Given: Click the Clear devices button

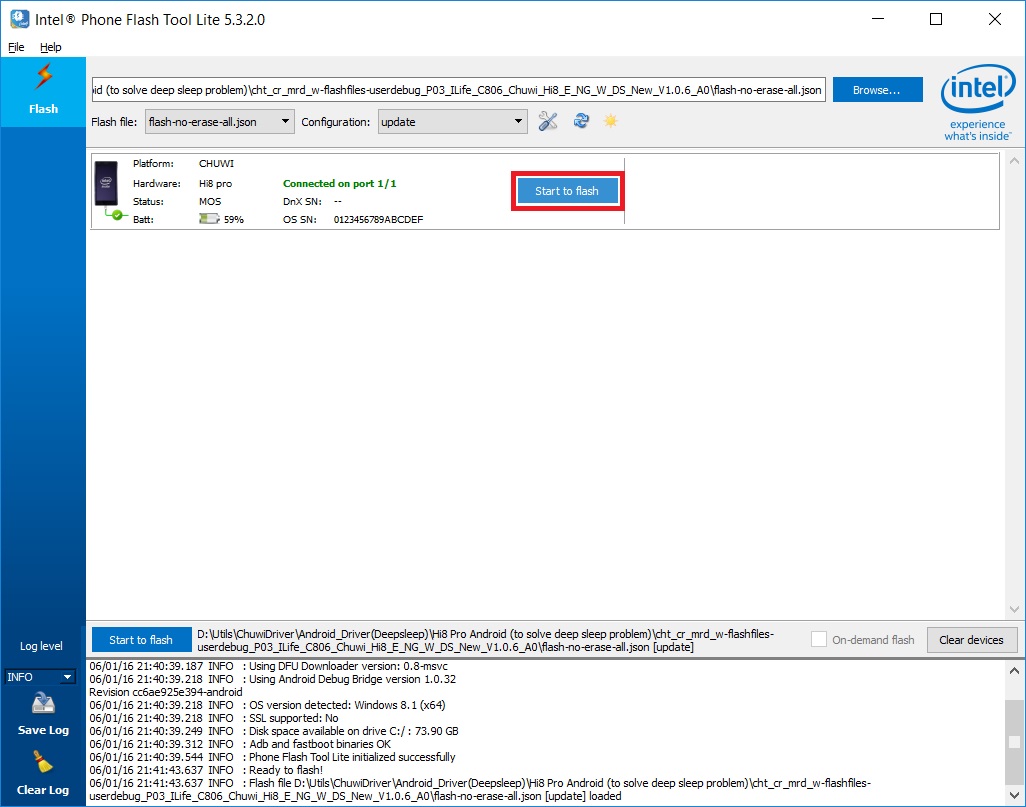Looking at the screenshot, I should 972,640.
